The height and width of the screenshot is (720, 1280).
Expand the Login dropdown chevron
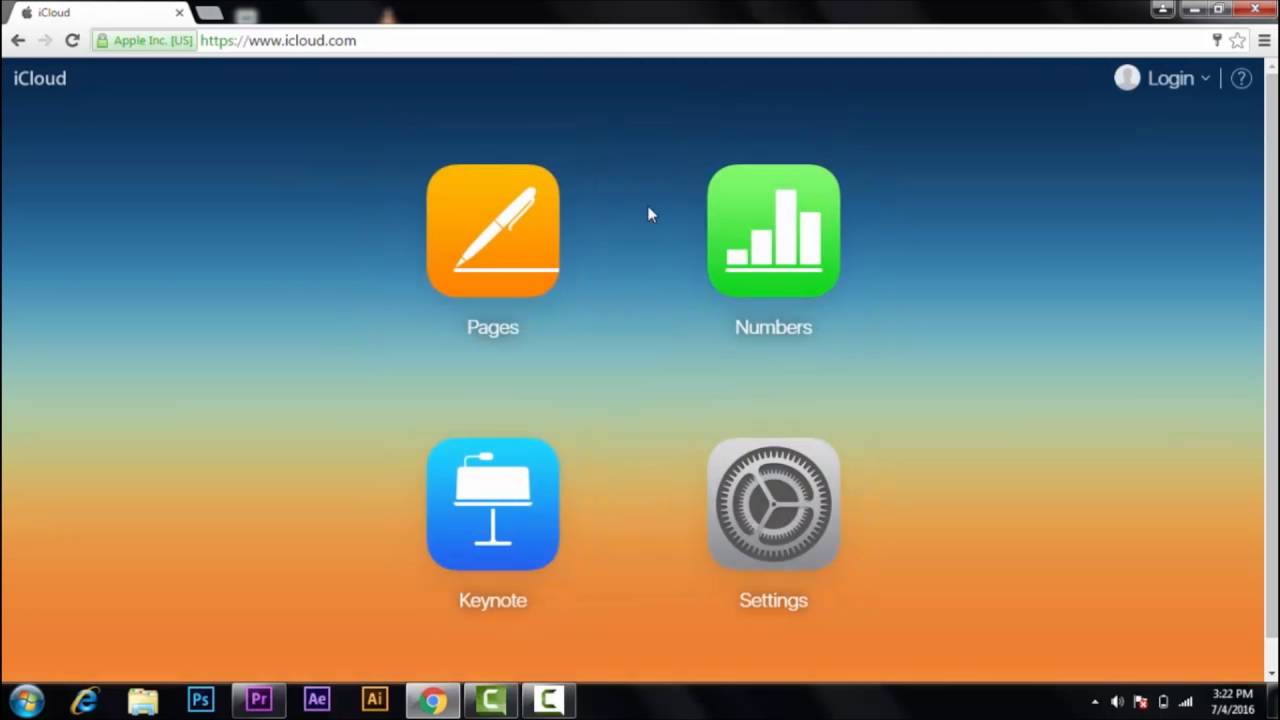click(x=1205, y=79)
